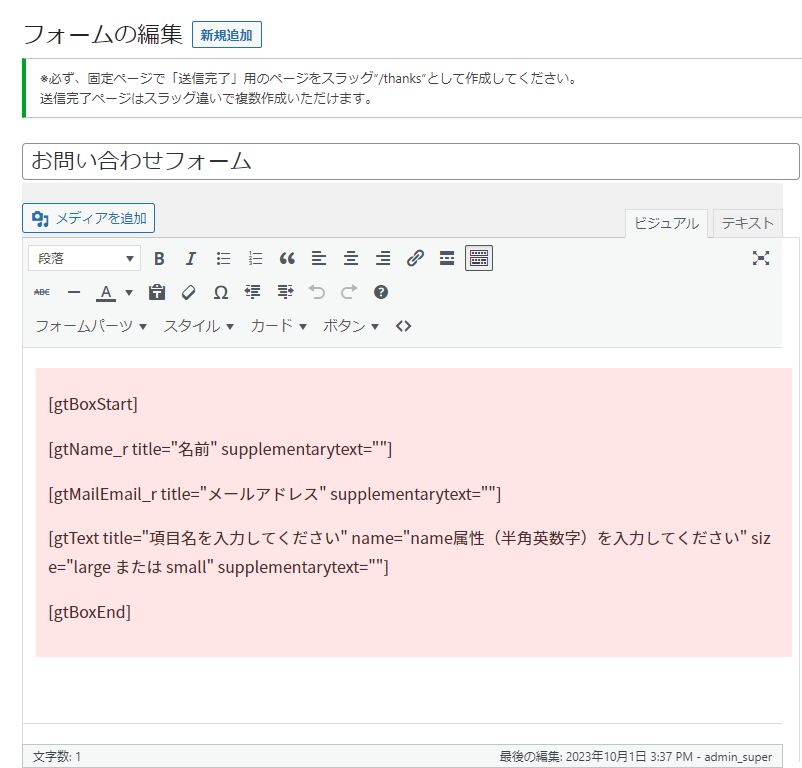Apply italic formatting
The width and height of the screenshot is (802, 768).
(191, 259)
